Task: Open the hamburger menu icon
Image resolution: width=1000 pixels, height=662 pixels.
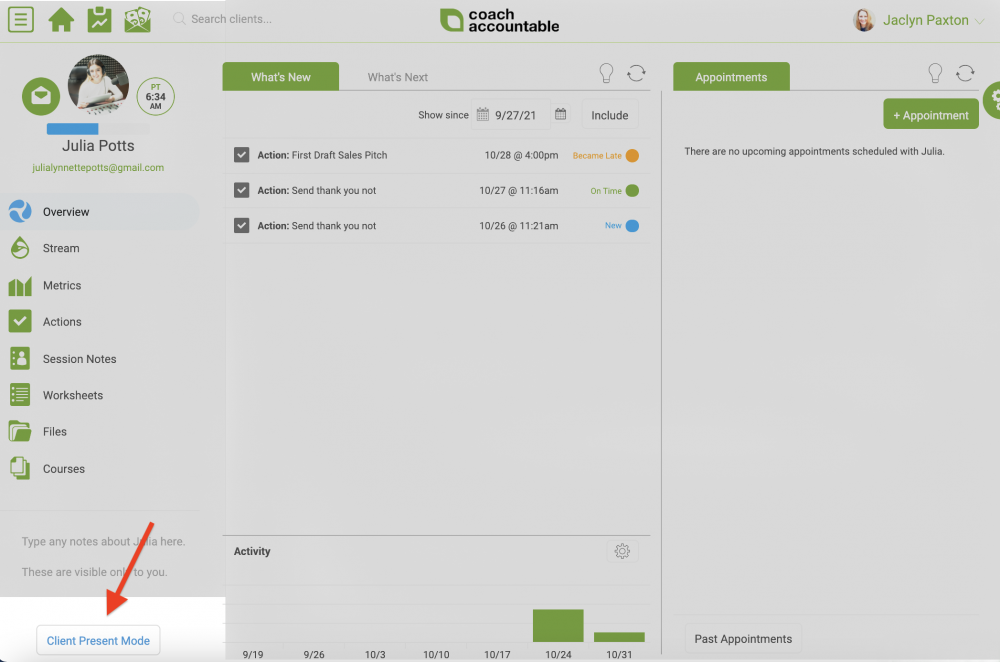Action: pos(20,19)
